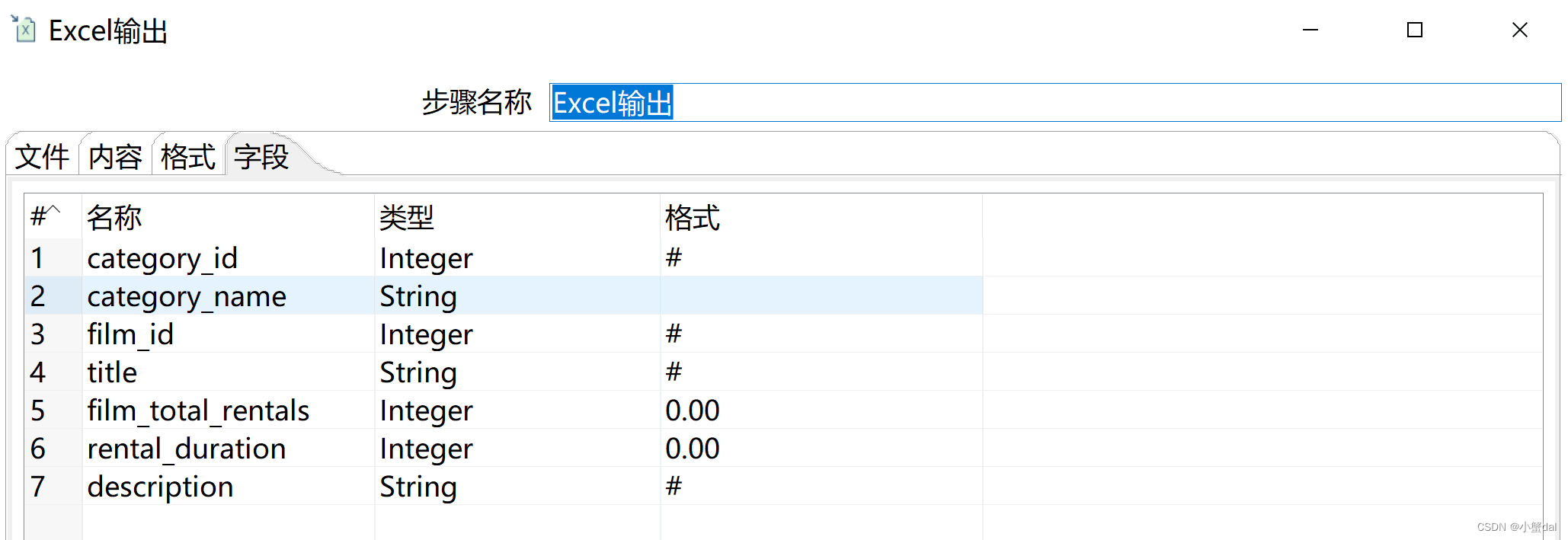Click the Integer type of film_id

point(517,334)
